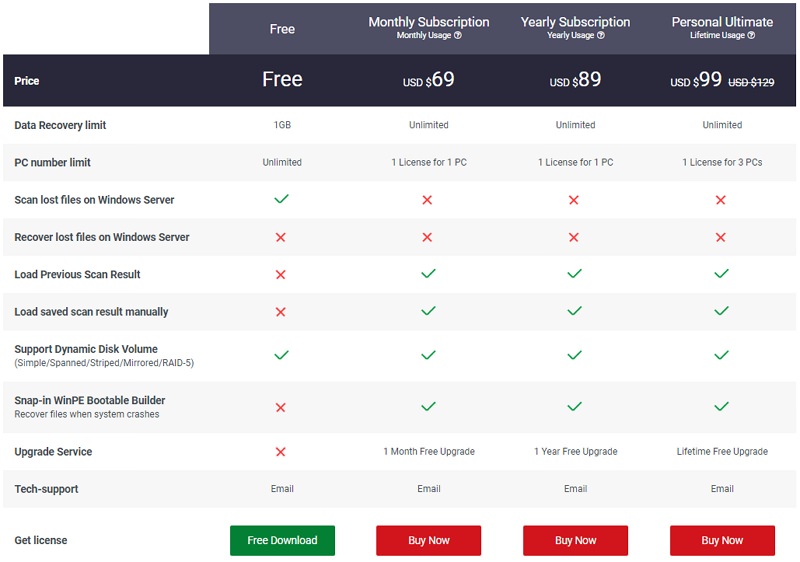Click the USD $69 monthly price
The width and height of the screenshot is (800, 562).
point(429,80)
